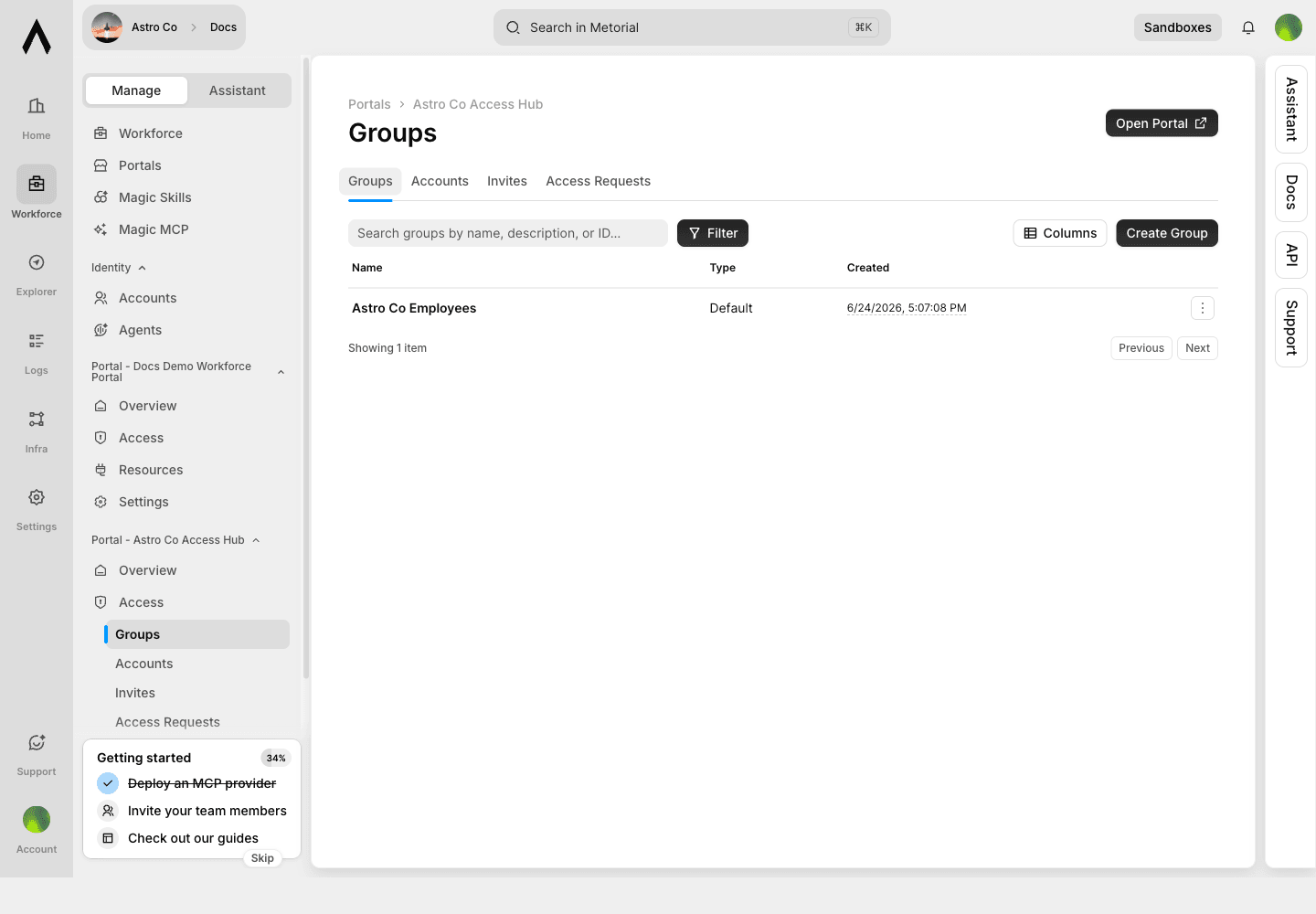This screenshot has height=914, width=1316.
Task: Open Infra in the left rail
Action: (x=37, y=432)
